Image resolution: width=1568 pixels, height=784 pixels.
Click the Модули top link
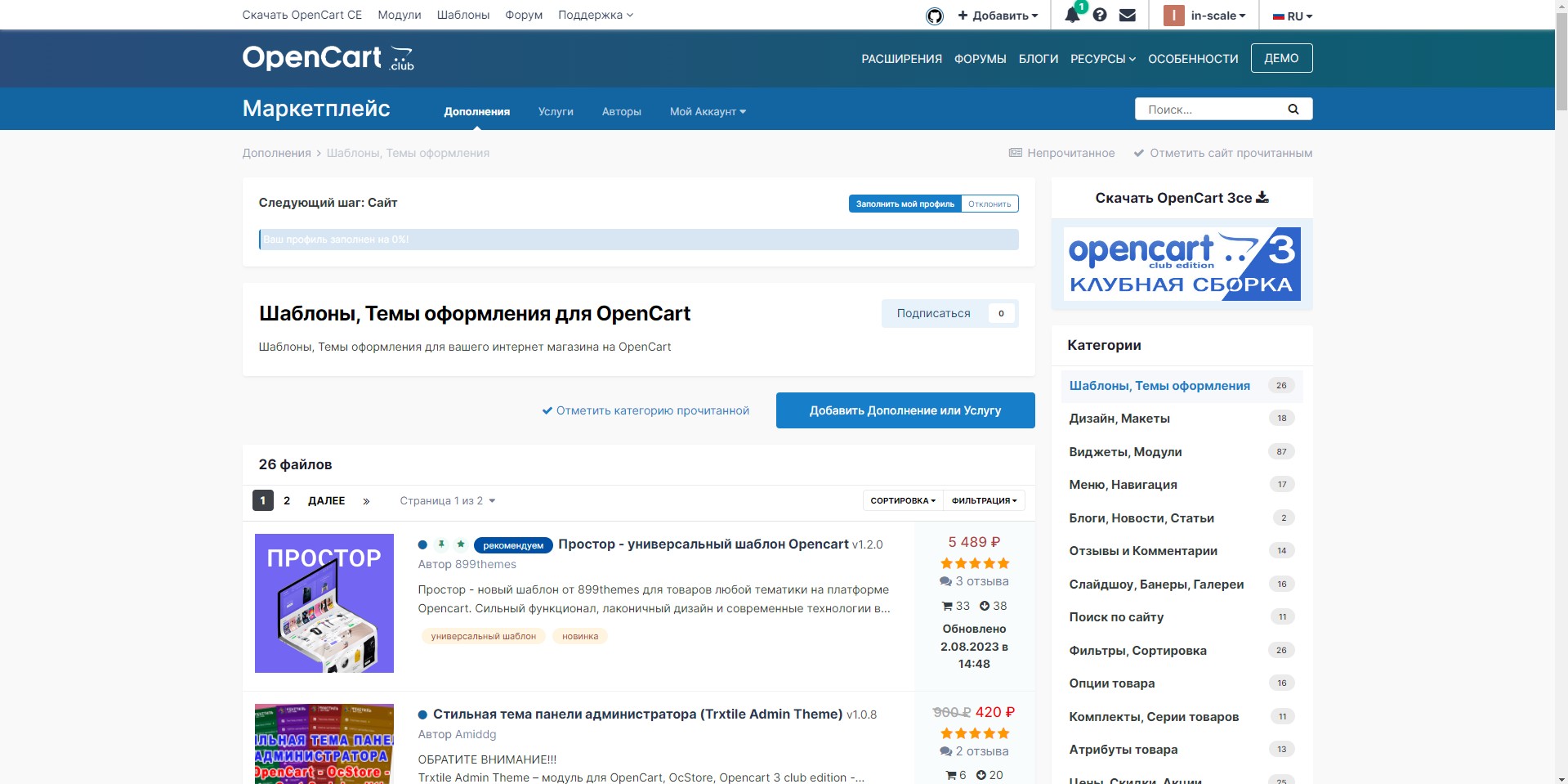400,15
